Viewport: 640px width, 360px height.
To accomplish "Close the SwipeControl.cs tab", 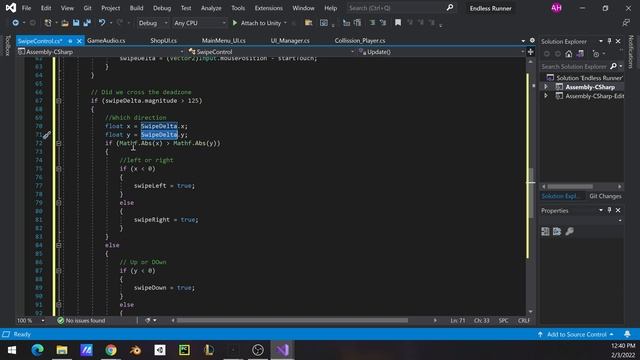I will (x=79, y=41).
